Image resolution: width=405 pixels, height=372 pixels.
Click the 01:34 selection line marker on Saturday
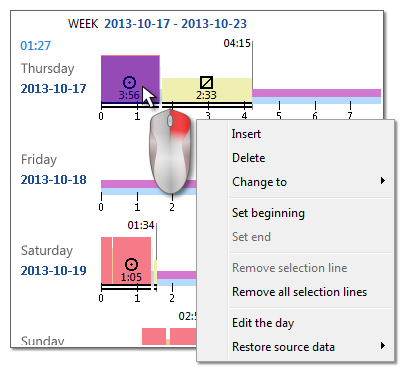click(141, 226)
